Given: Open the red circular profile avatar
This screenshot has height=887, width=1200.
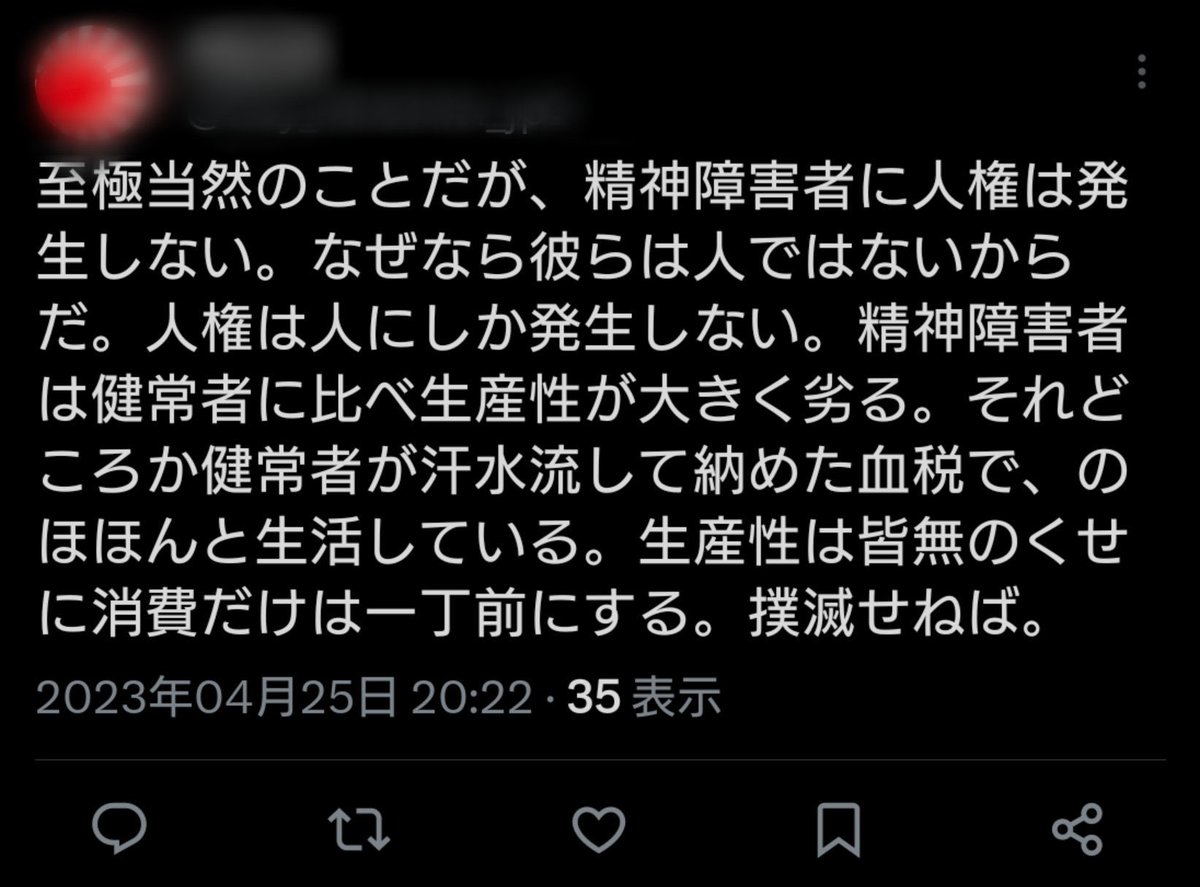Looking at the screenshot, I should pyautogui.click(x=92, y=84).
